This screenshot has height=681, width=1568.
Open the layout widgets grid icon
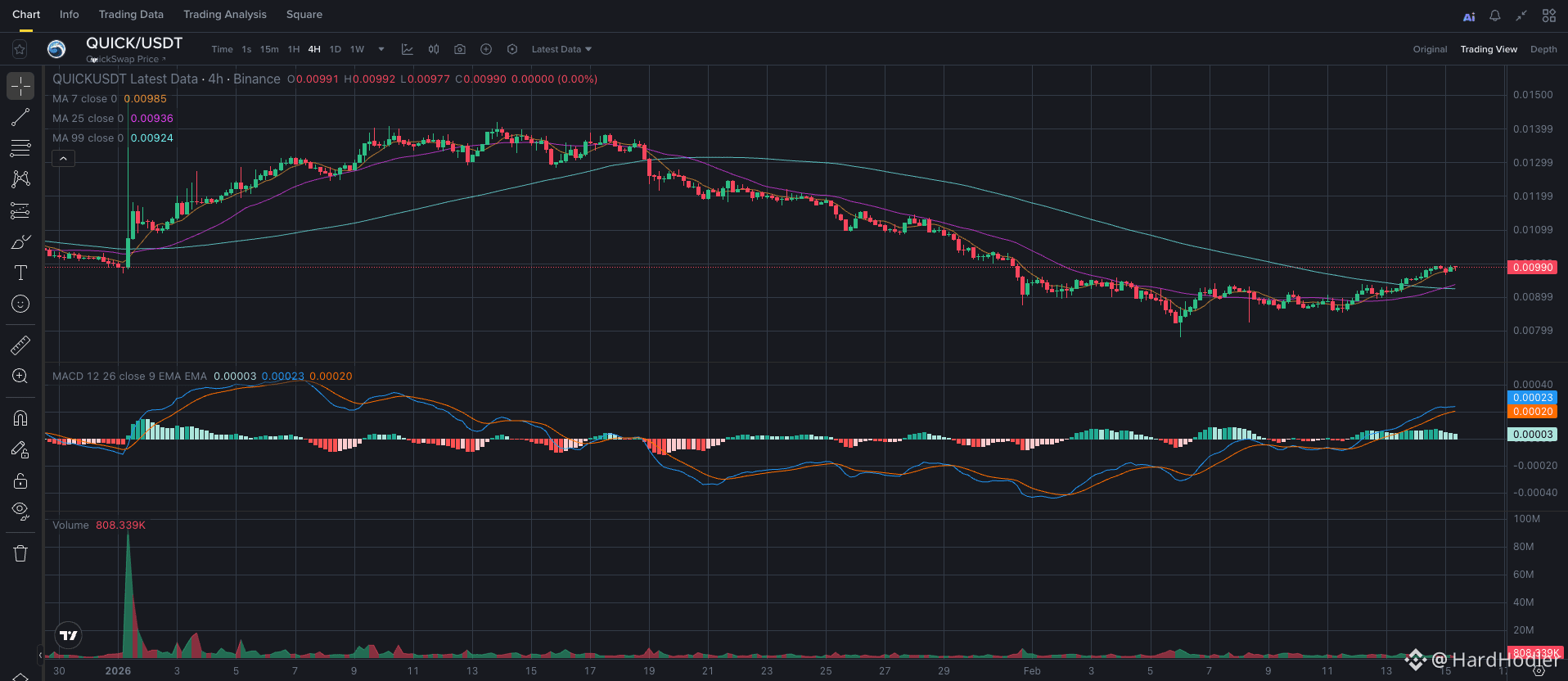coord(1549,16)
